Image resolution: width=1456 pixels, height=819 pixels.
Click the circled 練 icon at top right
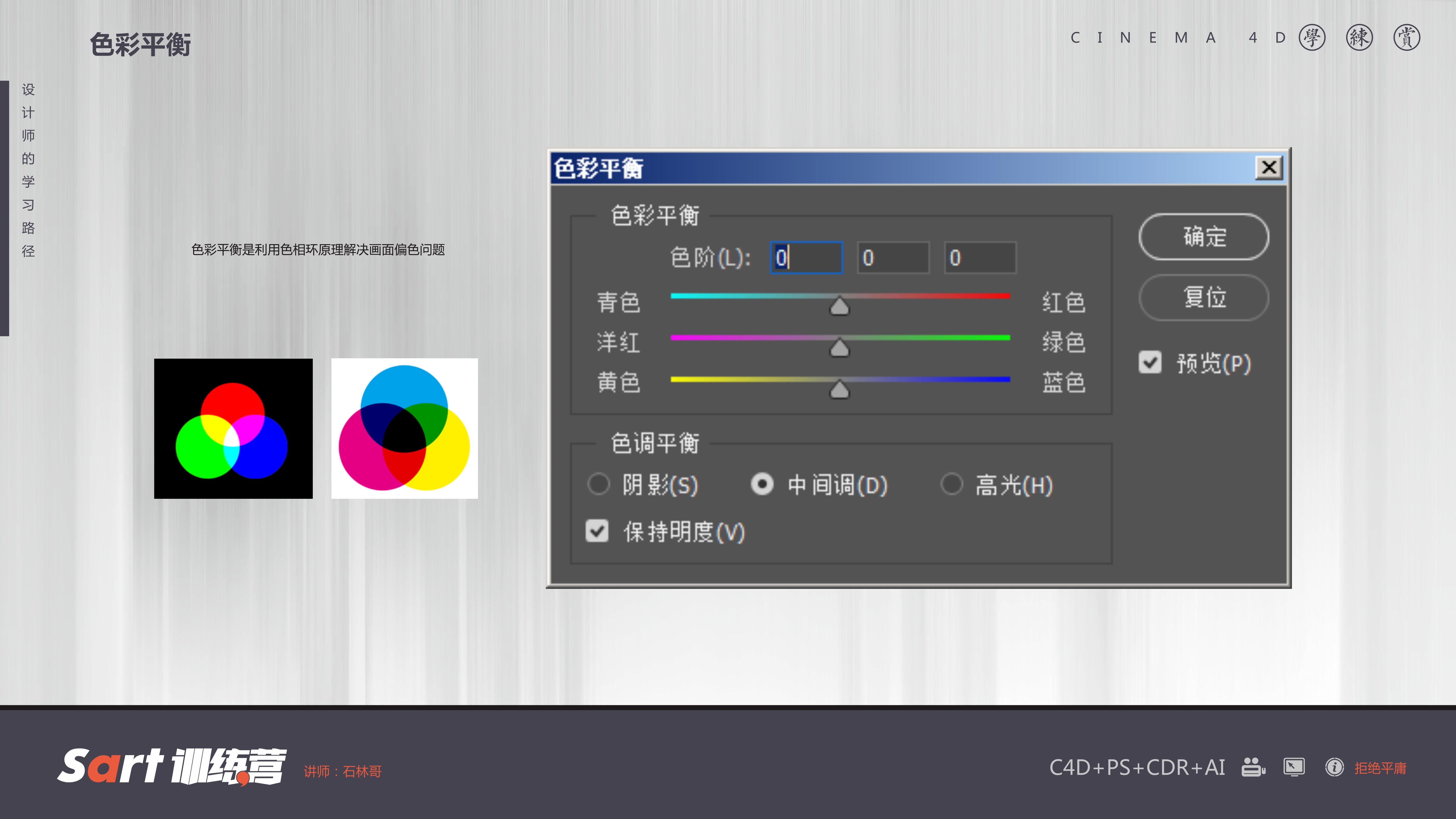point(1359,38)
